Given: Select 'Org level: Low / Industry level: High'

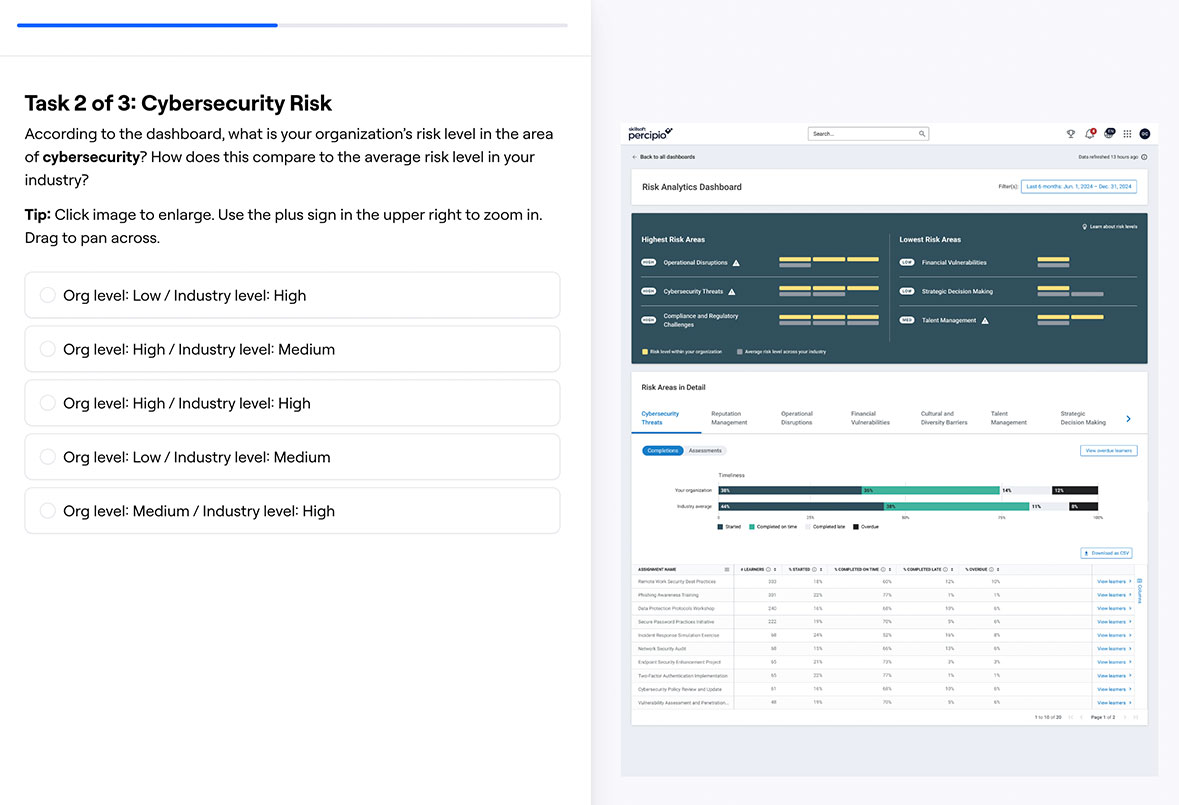Looking at the screenshot, I should point(292,295).
